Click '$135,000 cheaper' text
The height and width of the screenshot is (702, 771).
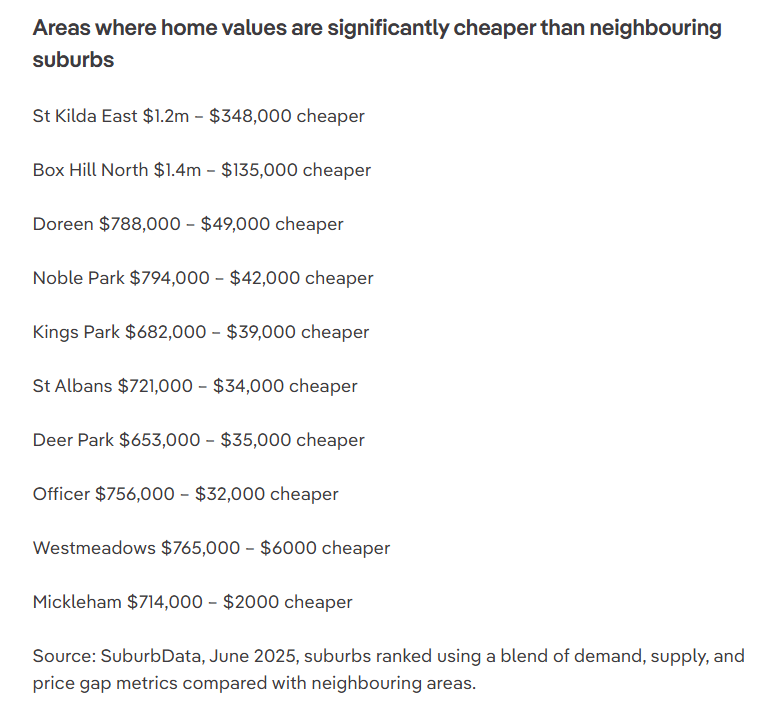[296, 171]
